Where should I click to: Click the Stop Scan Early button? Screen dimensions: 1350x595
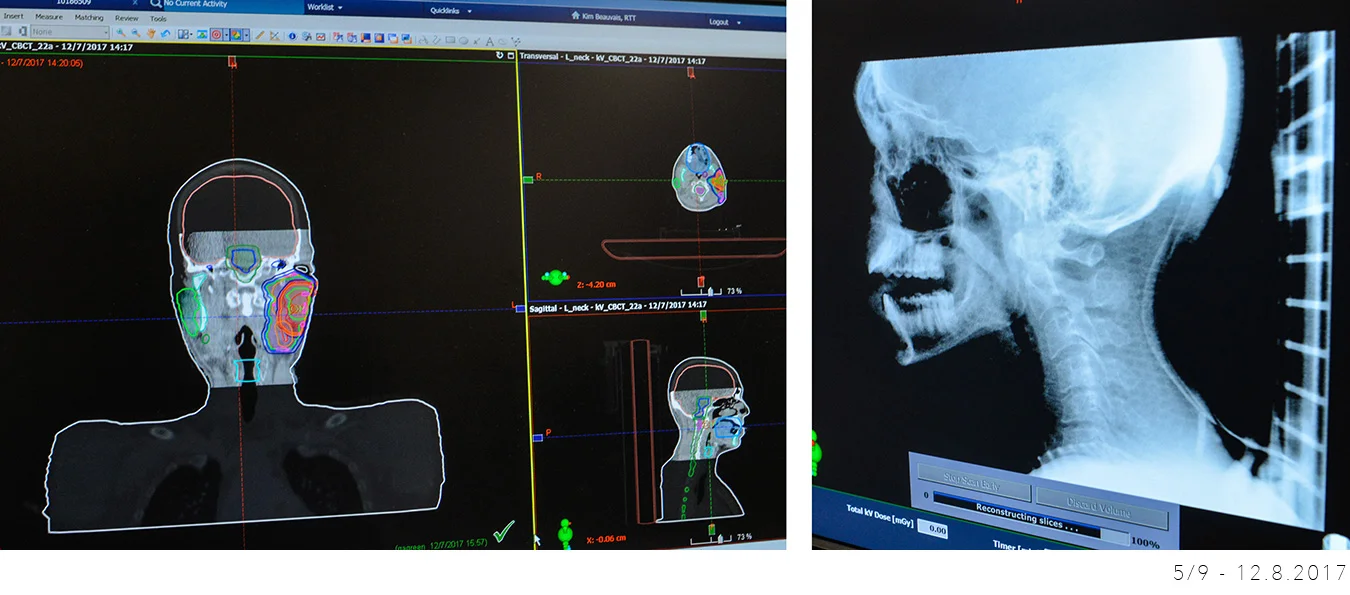coord(973,482)
